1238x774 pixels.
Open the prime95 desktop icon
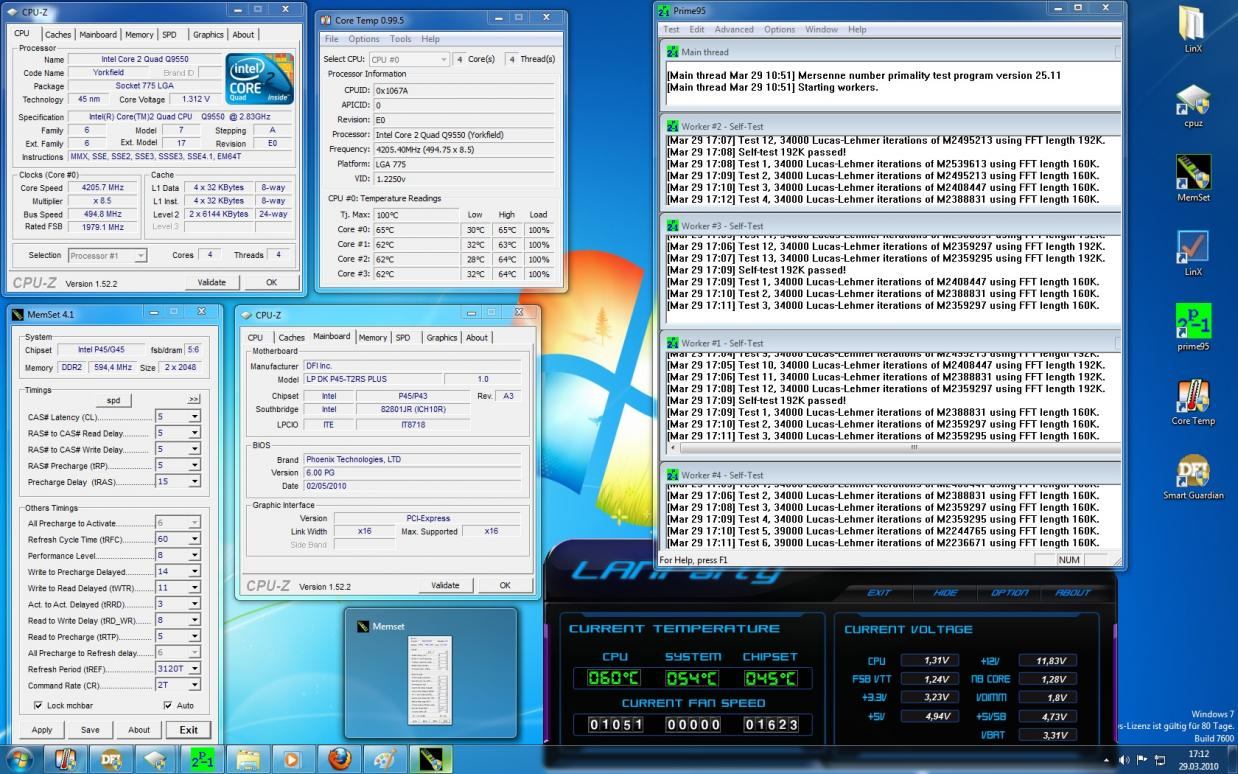pyautogui.click(x=1193, y=326)
